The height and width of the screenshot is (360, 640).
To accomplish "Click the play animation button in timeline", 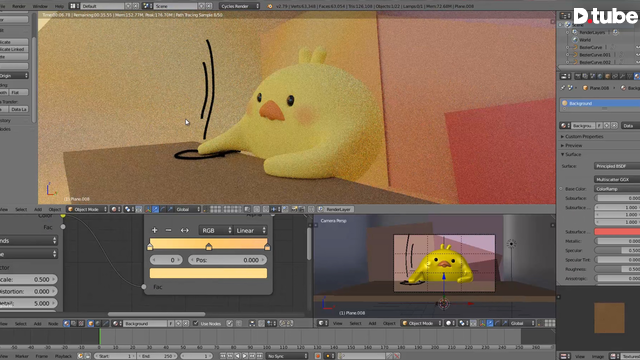I will click(245, 356).
